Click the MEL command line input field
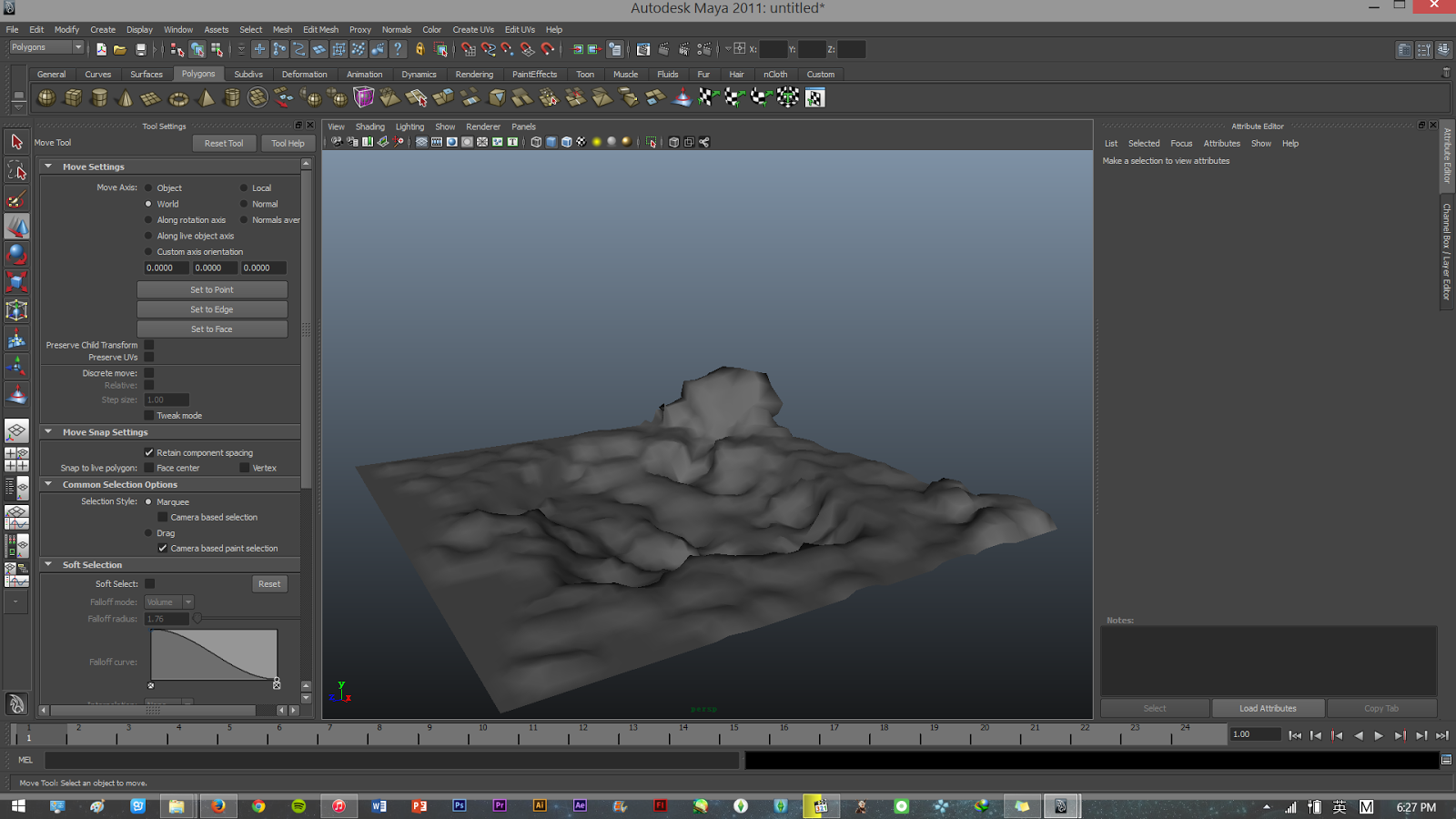Viewport: 1456px width, 819px height. click(391, 760)
